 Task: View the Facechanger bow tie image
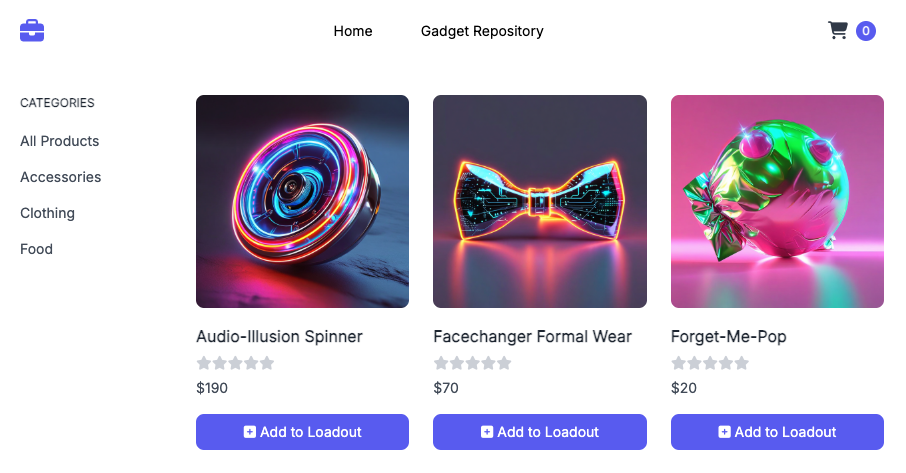(540, 202)
